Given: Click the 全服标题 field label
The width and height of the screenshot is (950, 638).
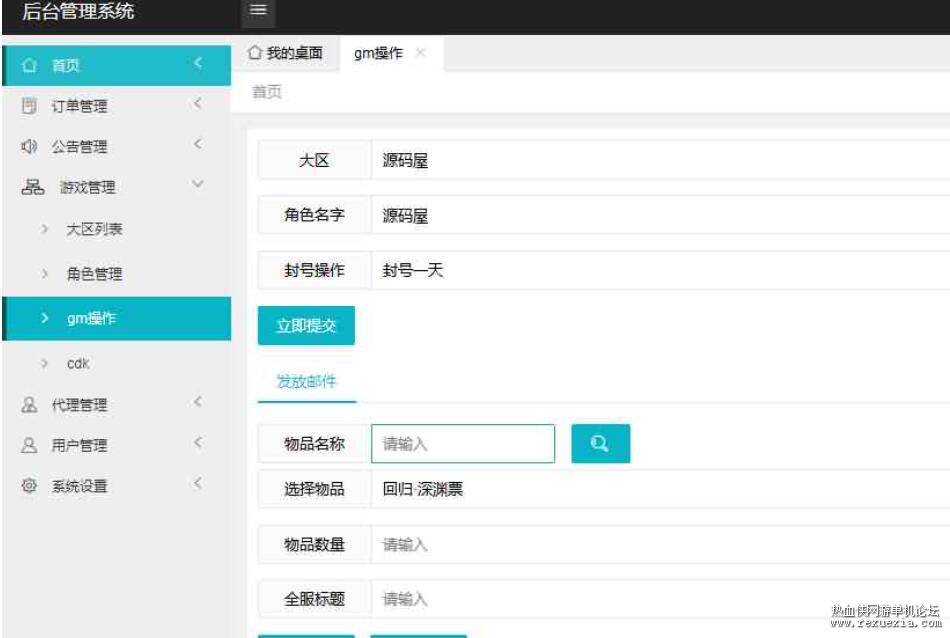Looking at the screenshot, I should [314, 599].
